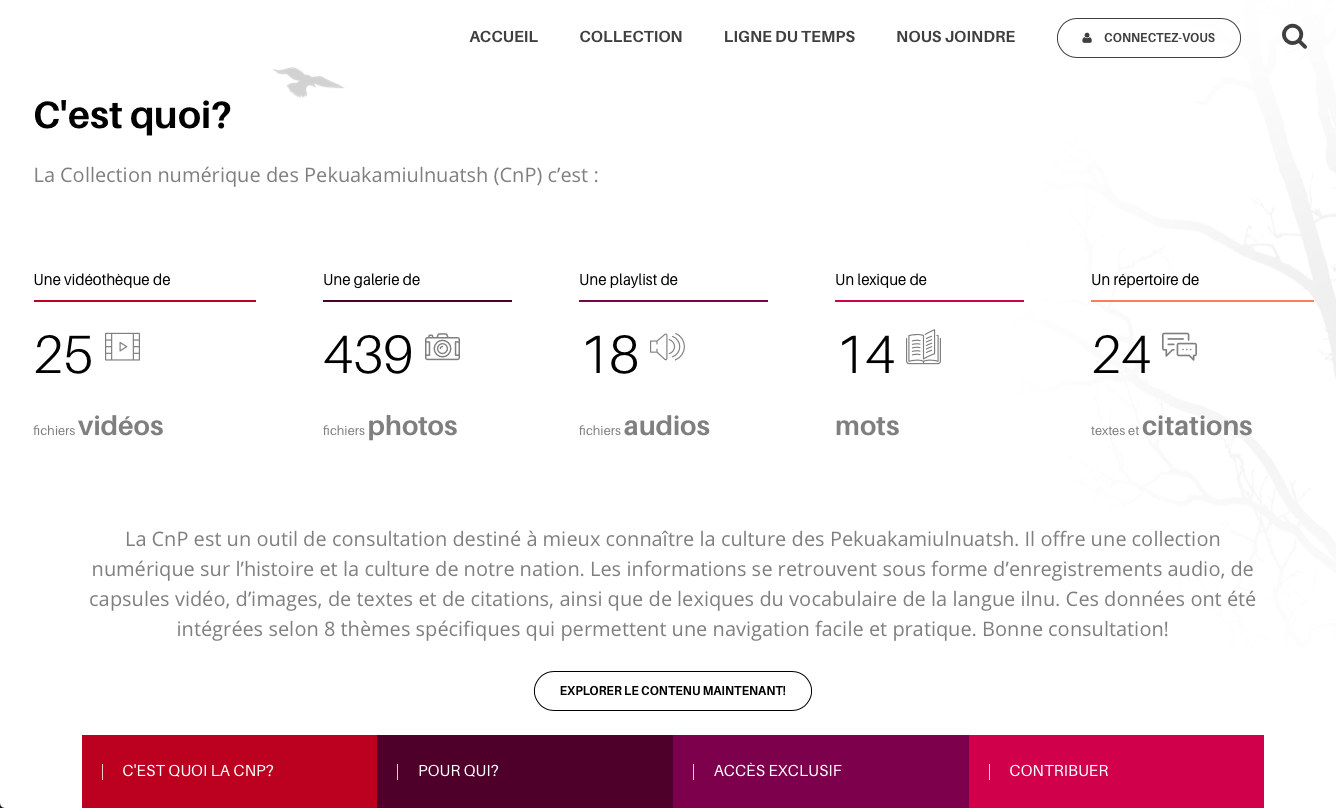Click the bird silhouette logo

(x=308, y=84)
